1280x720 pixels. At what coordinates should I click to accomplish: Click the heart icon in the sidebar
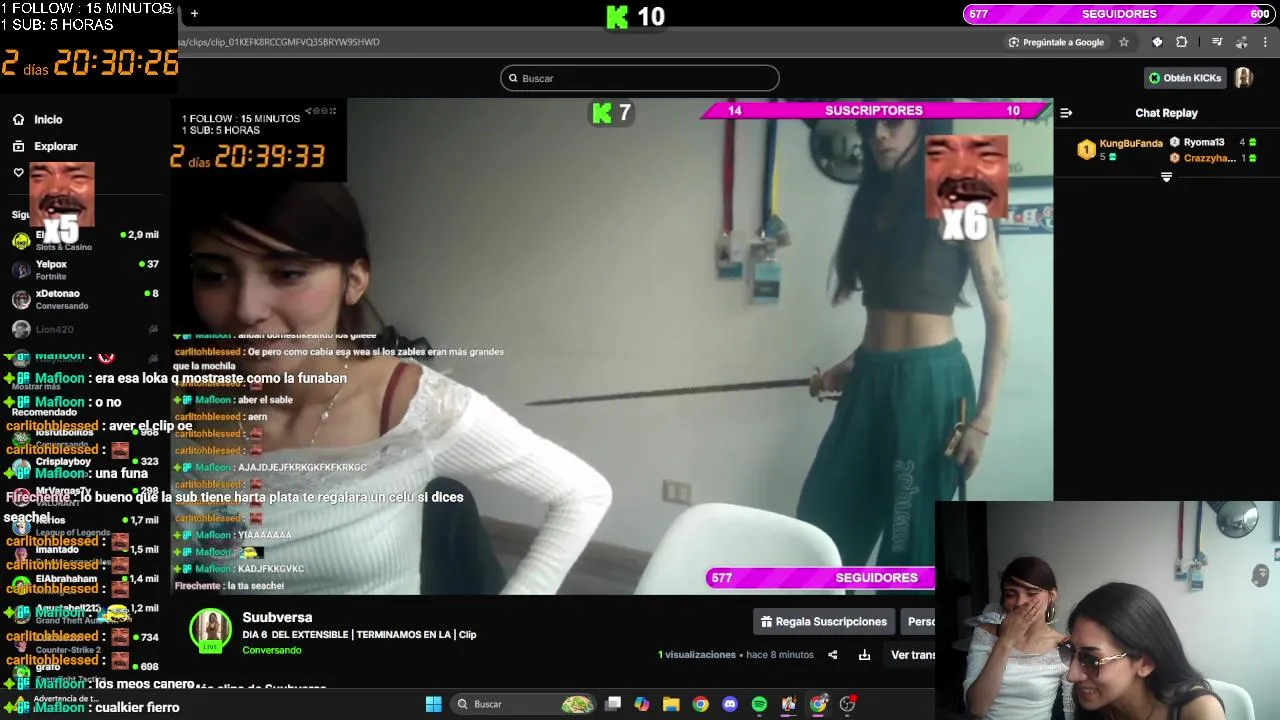[18, 173]
